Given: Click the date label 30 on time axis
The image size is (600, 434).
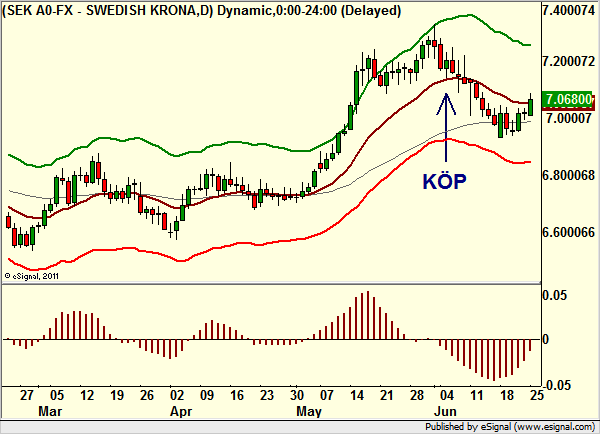Looking at the screenshot, I should [297, 395].
